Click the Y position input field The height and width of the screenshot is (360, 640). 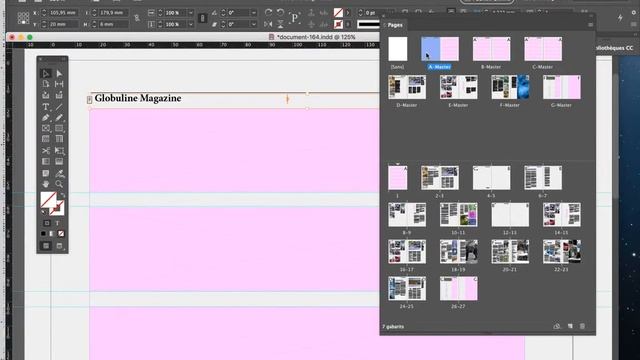[x=63, y=24]
